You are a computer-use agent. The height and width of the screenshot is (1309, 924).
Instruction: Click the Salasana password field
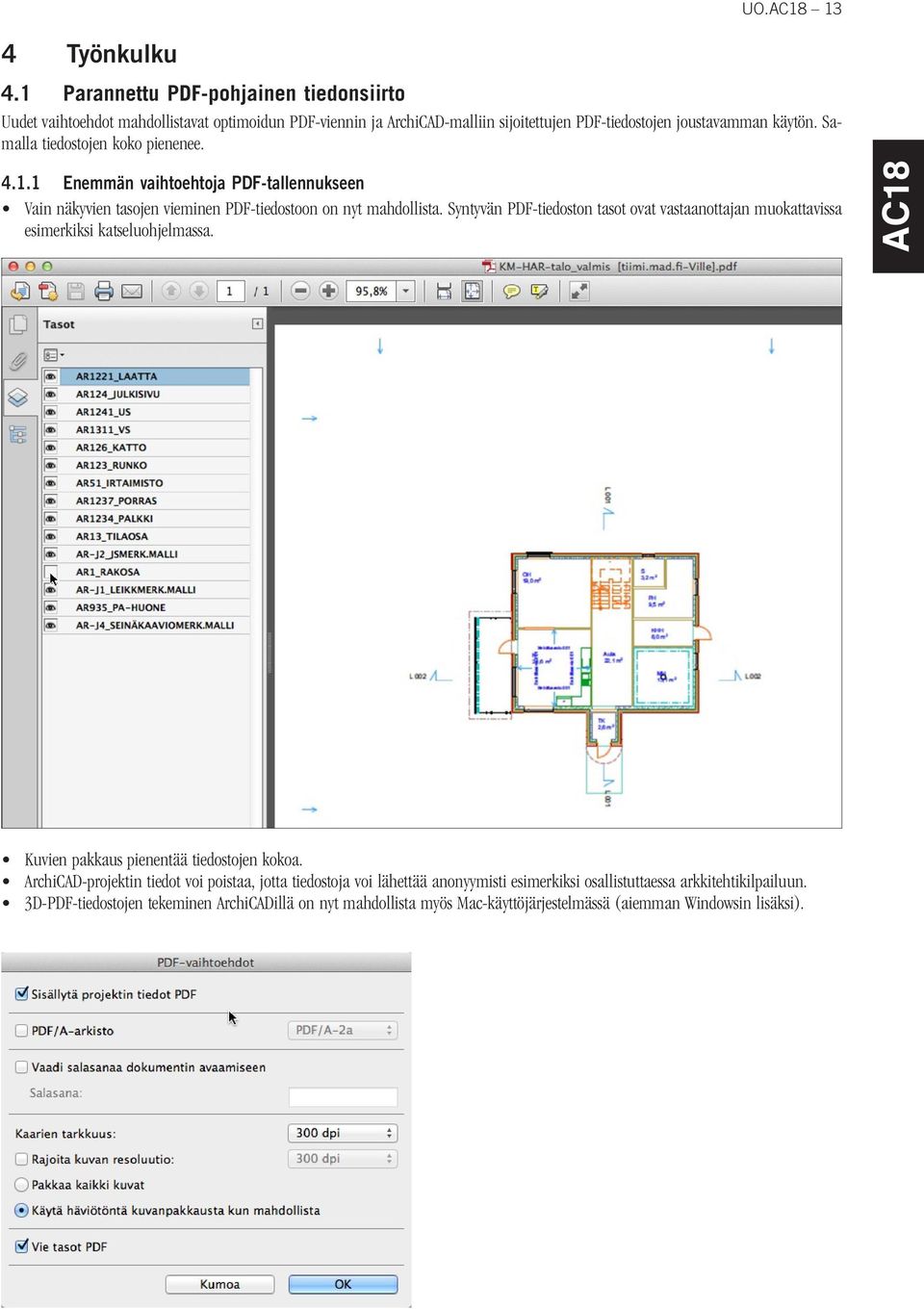pos(343,1097)
